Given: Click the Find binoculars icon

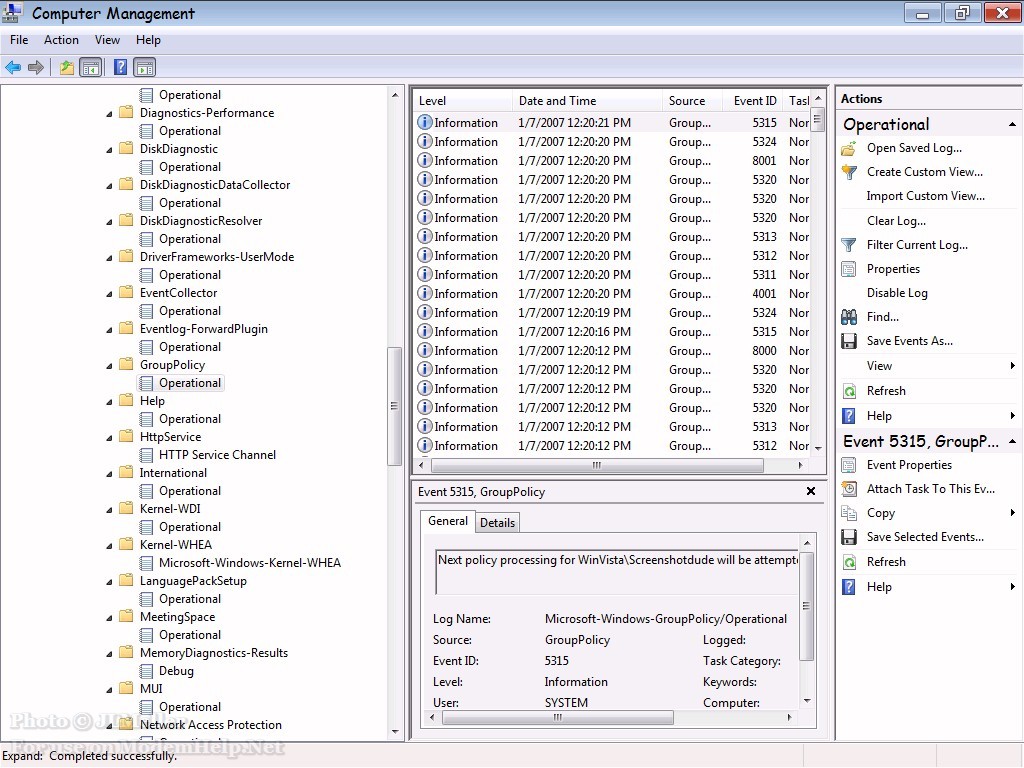Looking at the screenshot, I should click(849, 317).
